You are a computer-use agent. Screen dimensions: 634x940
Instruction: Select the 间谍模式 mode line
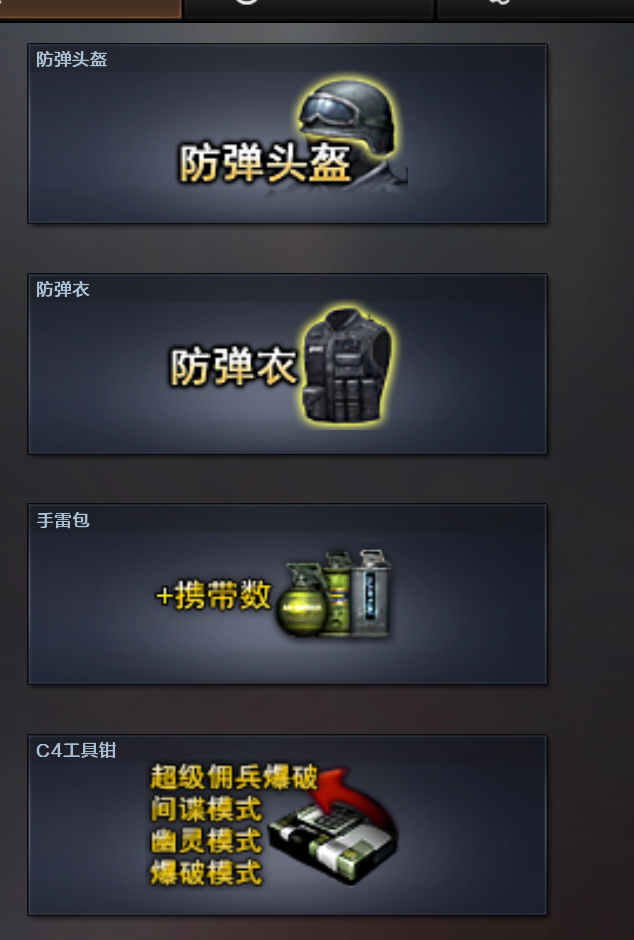[x=206, y=809]
